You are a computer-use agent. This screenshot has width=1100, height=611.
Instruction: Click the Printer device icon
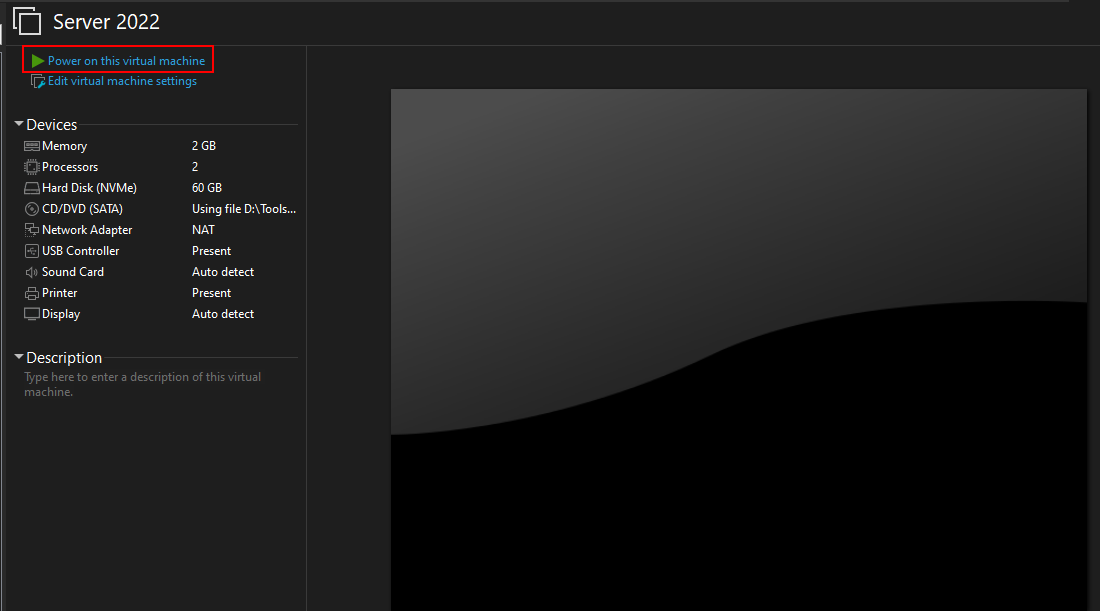pos(32,293)
